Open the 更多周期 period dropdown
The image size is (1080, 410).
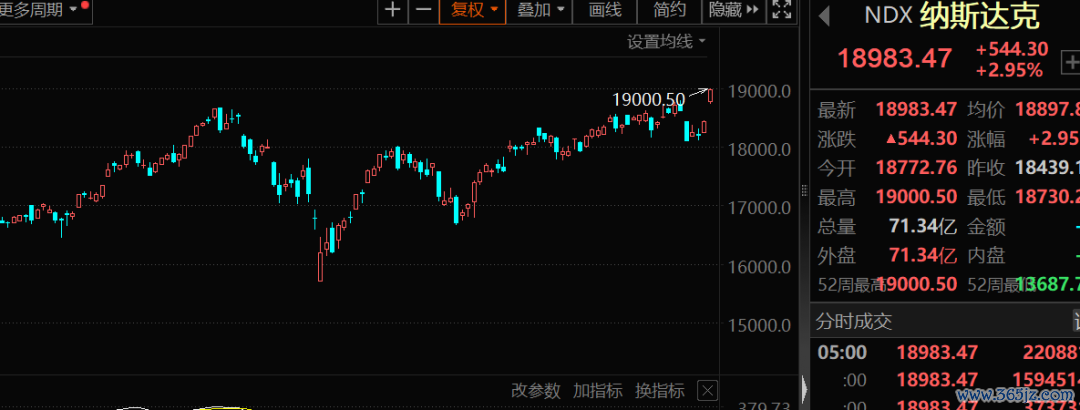tap(38, 10)
